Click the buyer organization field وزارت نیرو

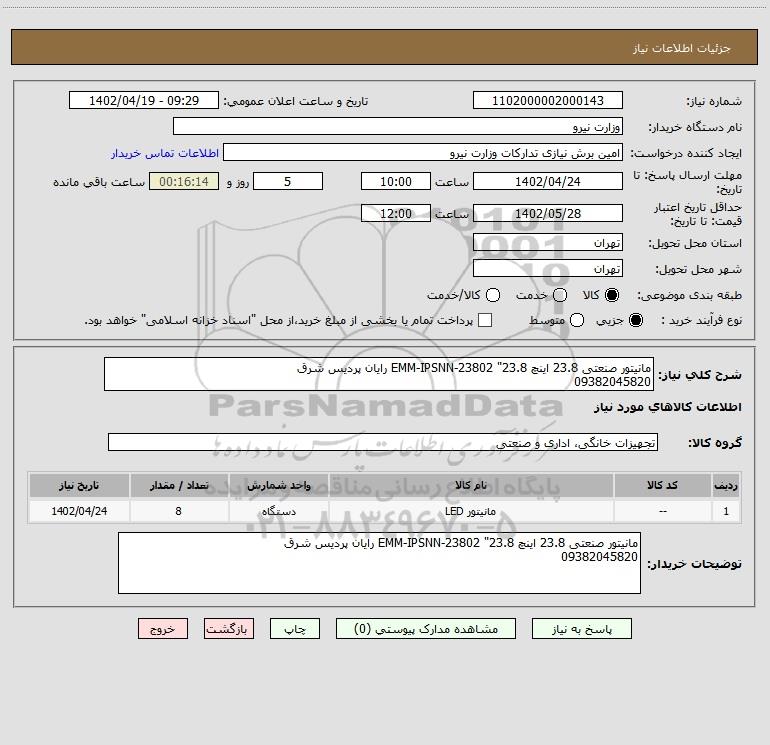pyautogui.click(x=398, y=126)
